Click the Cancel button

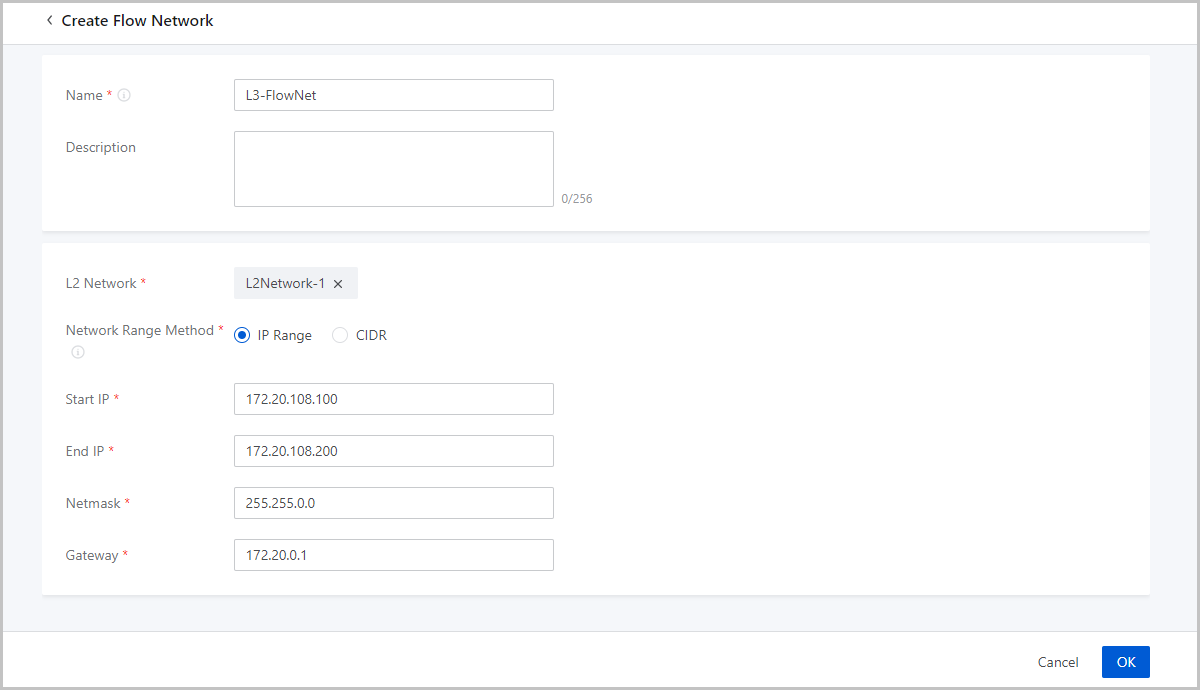pyautogui.click(x=1058, y=662)
